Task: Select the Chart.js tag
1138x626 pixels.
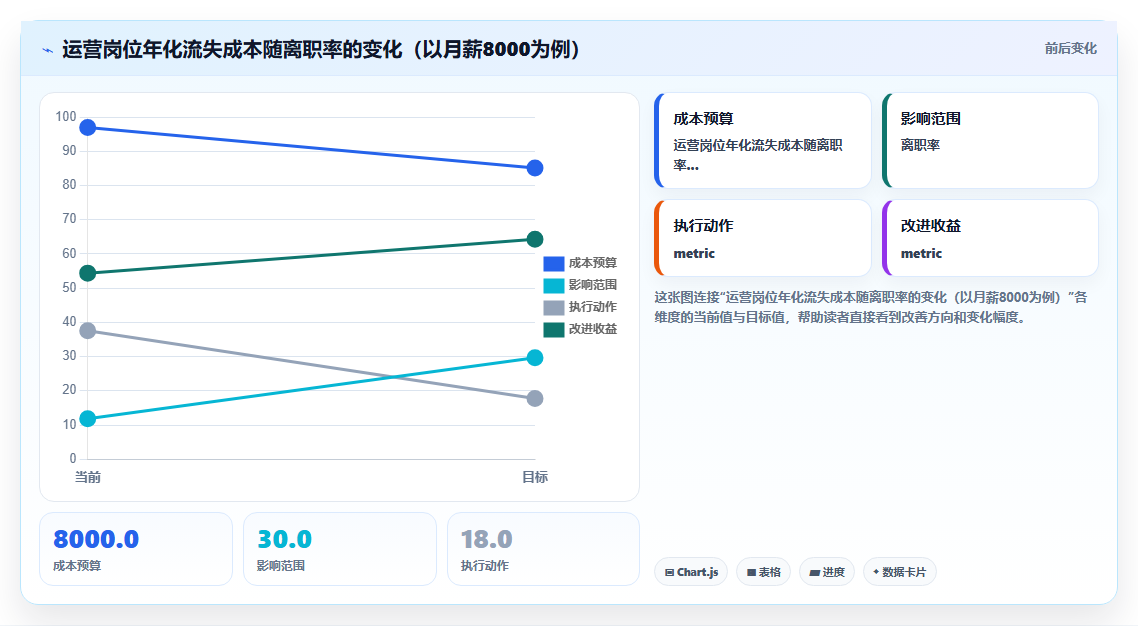Action: [691, 572]
